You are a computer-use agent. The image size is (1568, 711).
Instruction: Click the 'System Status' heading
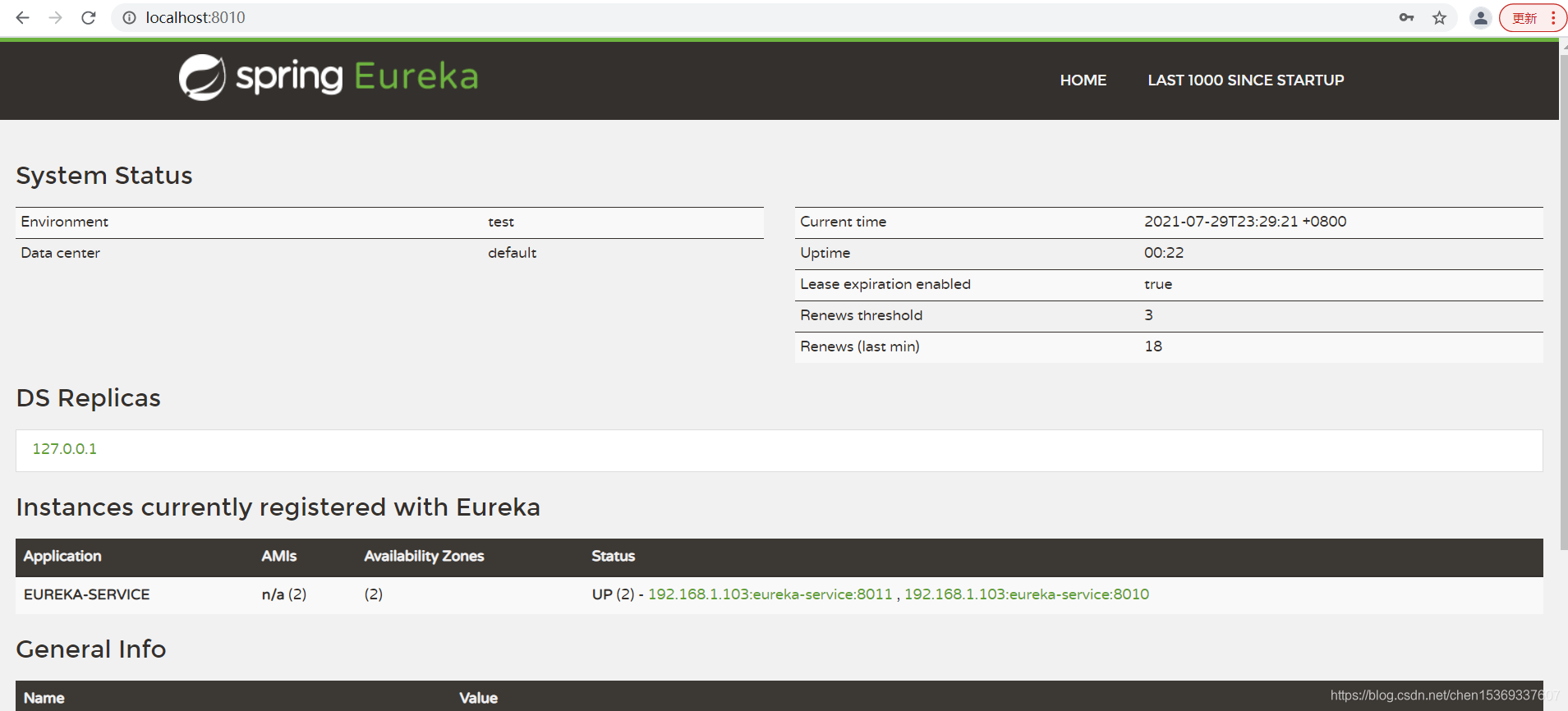[x=104, y=176]
